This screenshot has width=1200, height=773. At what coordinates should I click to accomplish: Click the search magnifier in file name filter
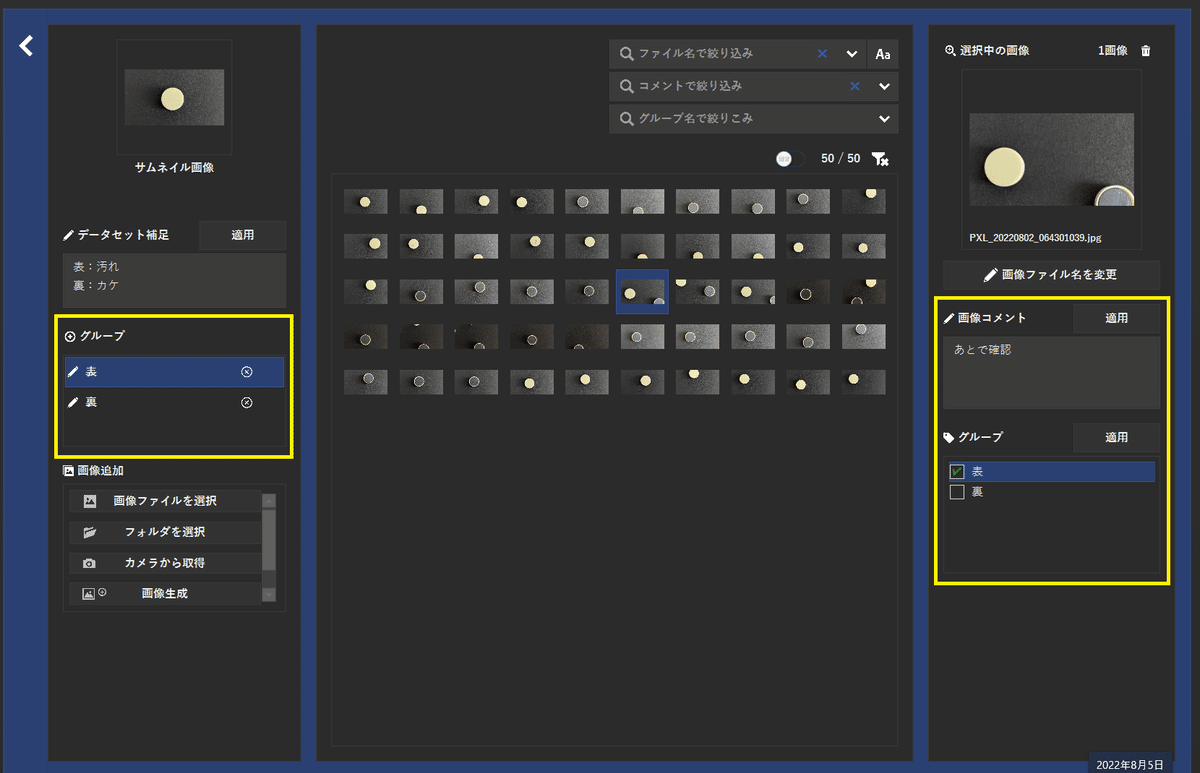[626, 54]
